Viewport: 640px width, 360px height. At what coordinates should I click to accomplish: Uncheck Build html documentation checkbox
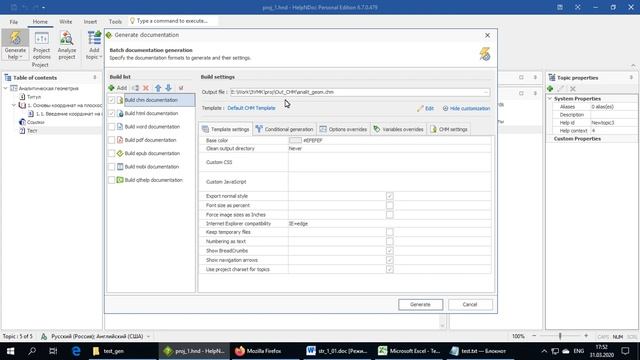111,113
